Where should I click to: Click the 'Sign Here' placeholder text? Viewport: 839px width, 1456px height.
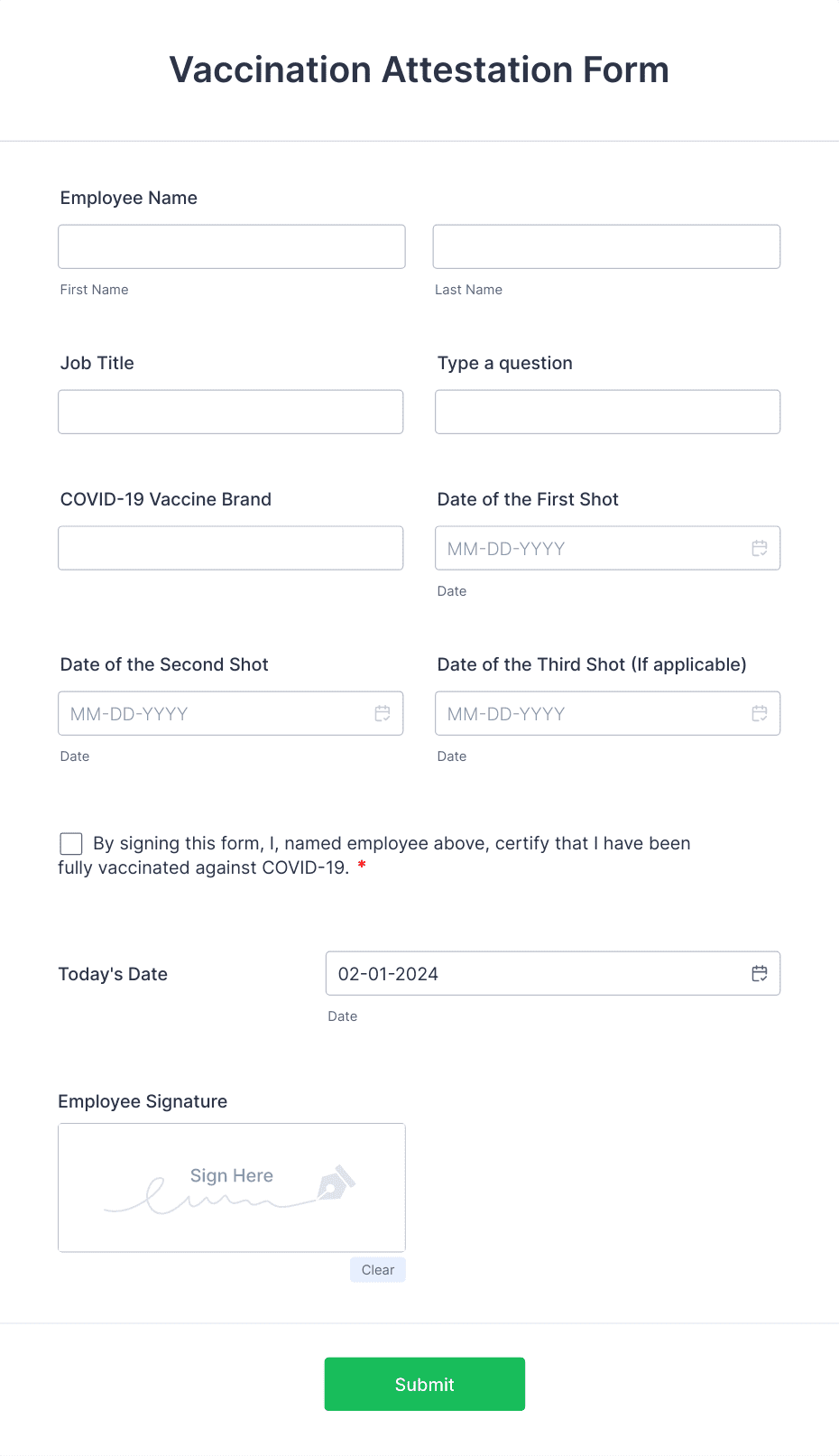231,1174
